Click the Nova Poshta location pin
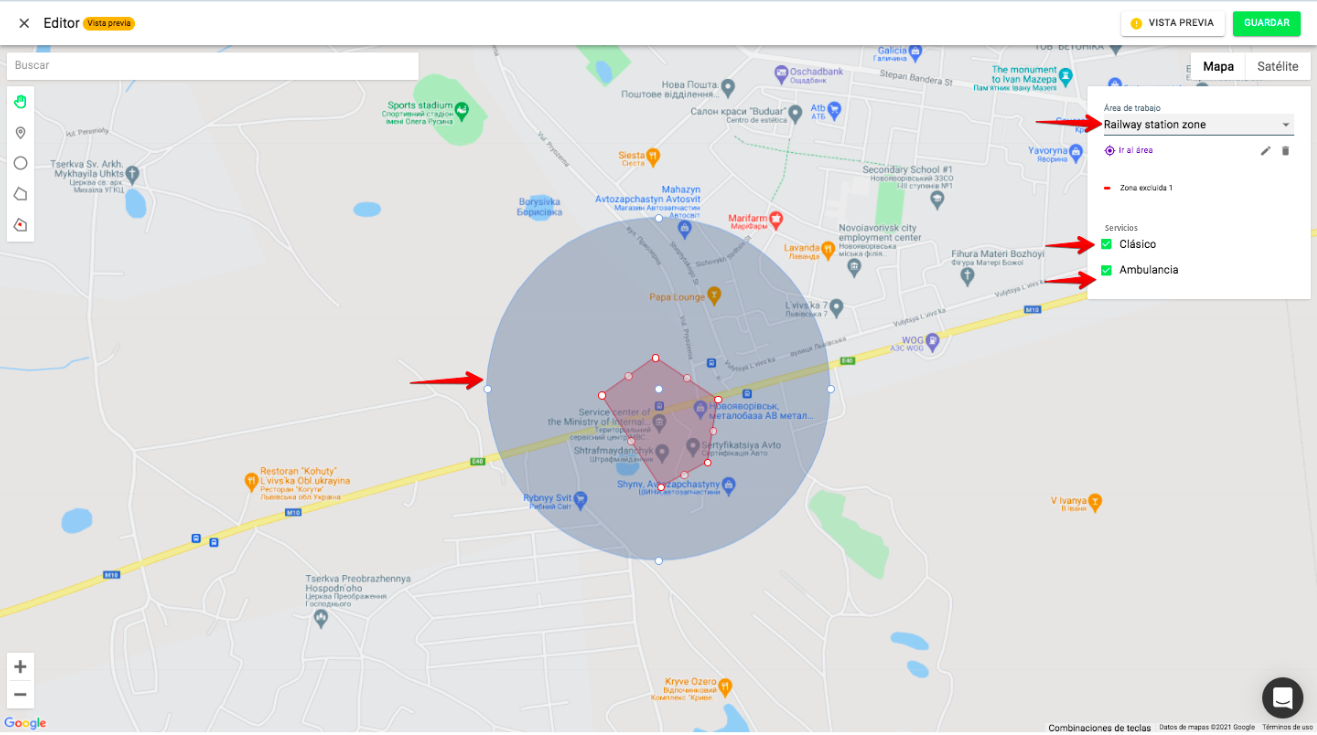The width and height of the screenshot is (1317, 735). click(728, 87)
